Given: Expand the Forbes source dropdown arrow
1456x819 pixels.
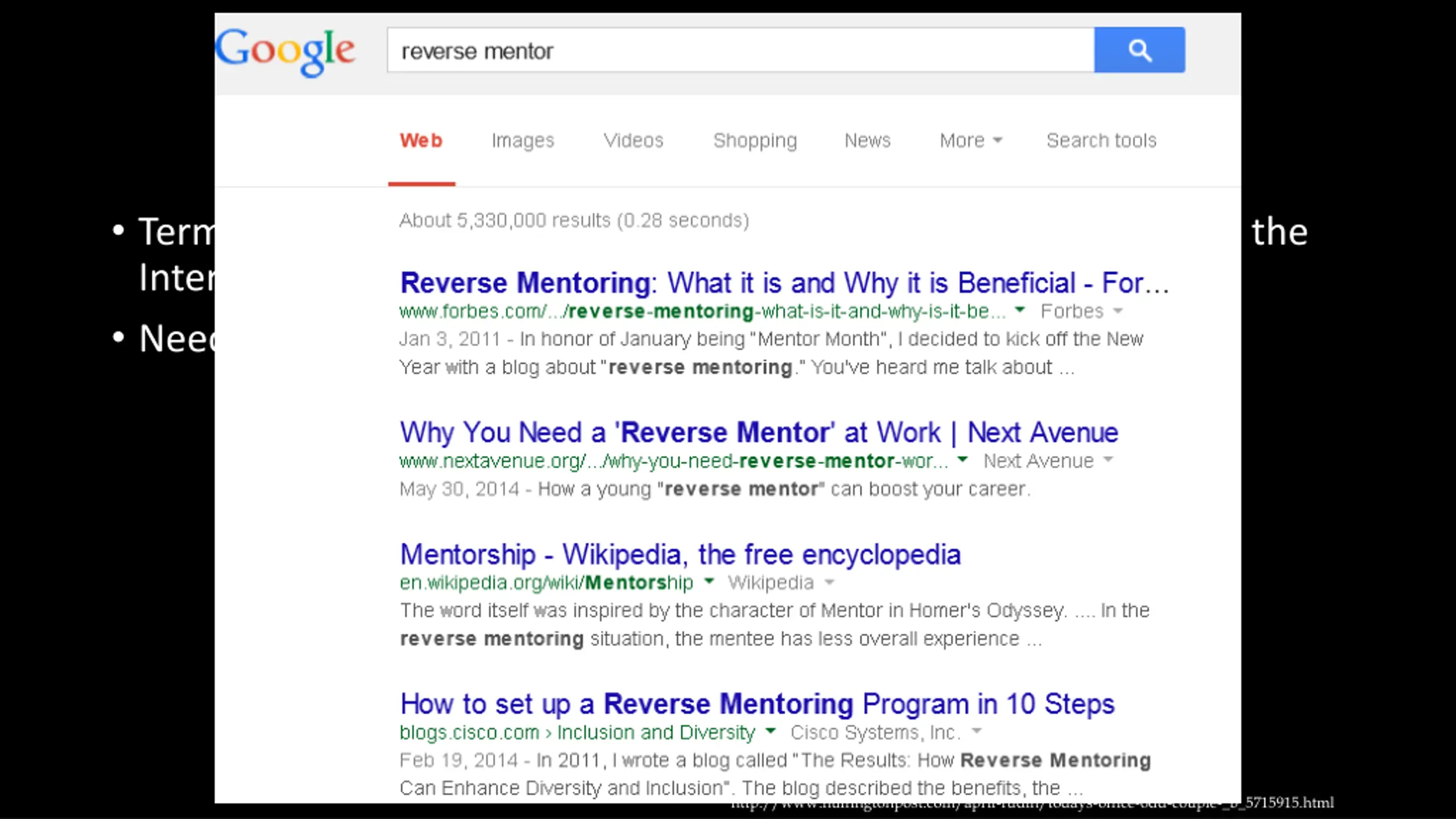Looking at the screenshot, I should (1118, 311).
